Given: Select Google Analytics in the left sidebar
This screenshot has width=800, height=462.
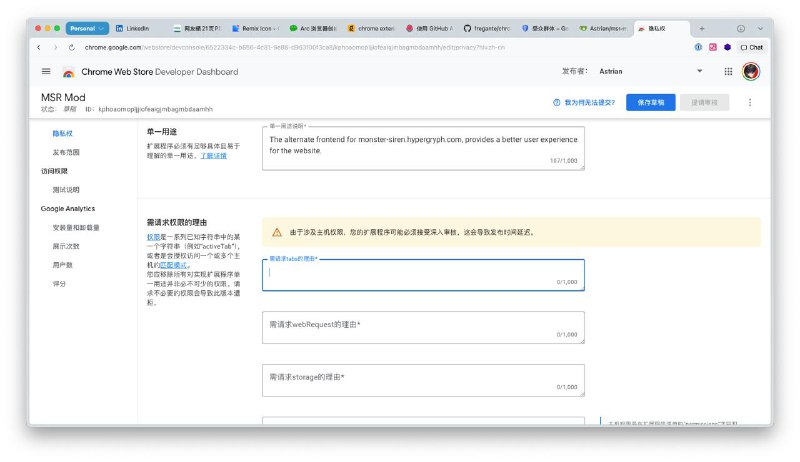Looking at the screenshot, I should click(x=68, y=209).
